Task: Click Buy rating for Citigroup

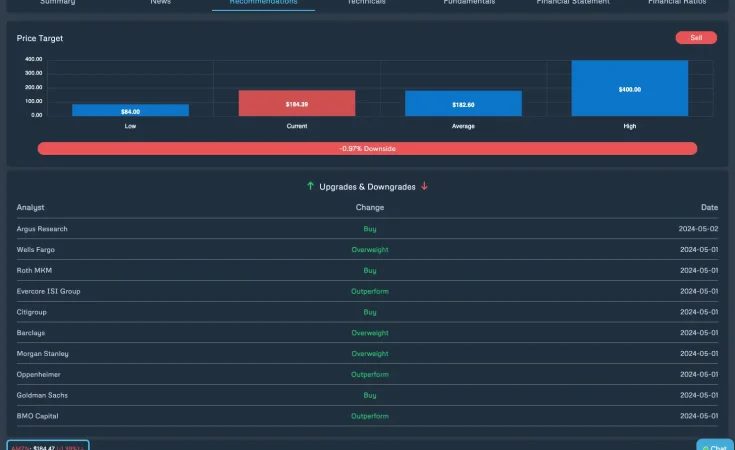Action: [370, 312]
